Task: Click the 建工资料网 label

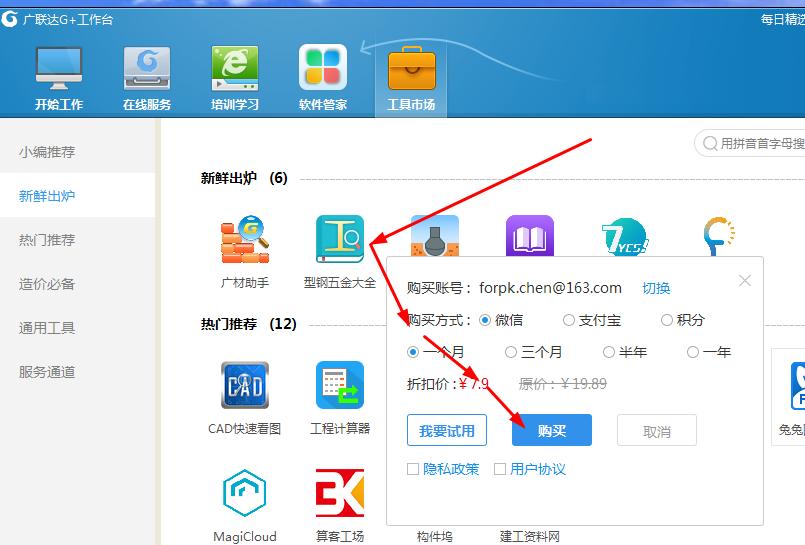Action: (530, 537)
